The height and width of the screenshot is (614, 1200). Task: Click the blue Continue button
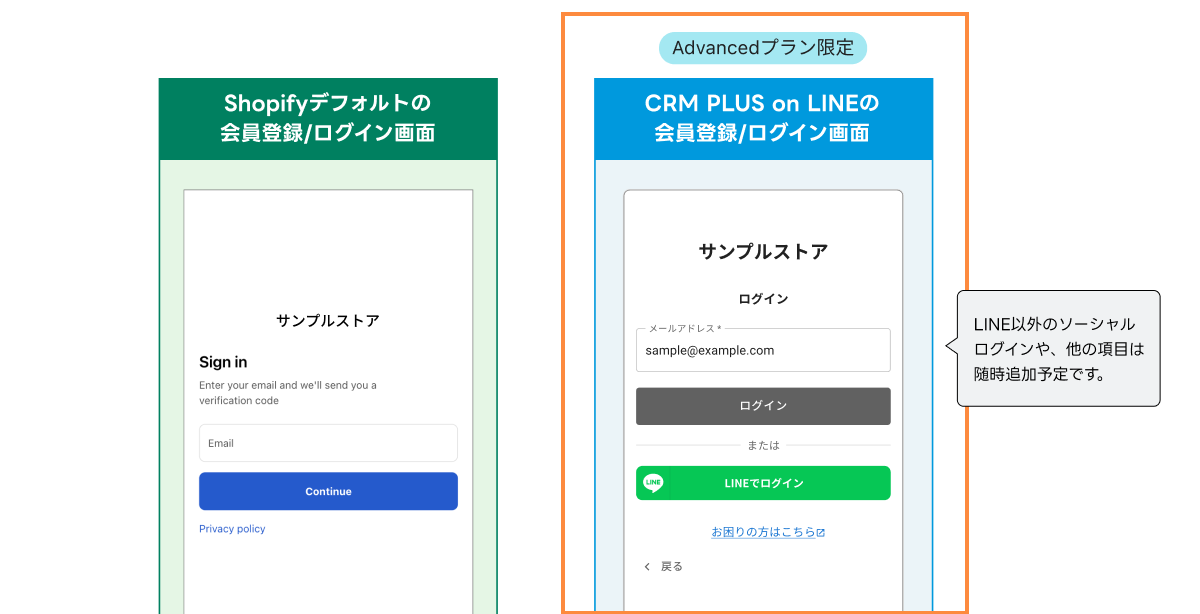coord(328,491)
